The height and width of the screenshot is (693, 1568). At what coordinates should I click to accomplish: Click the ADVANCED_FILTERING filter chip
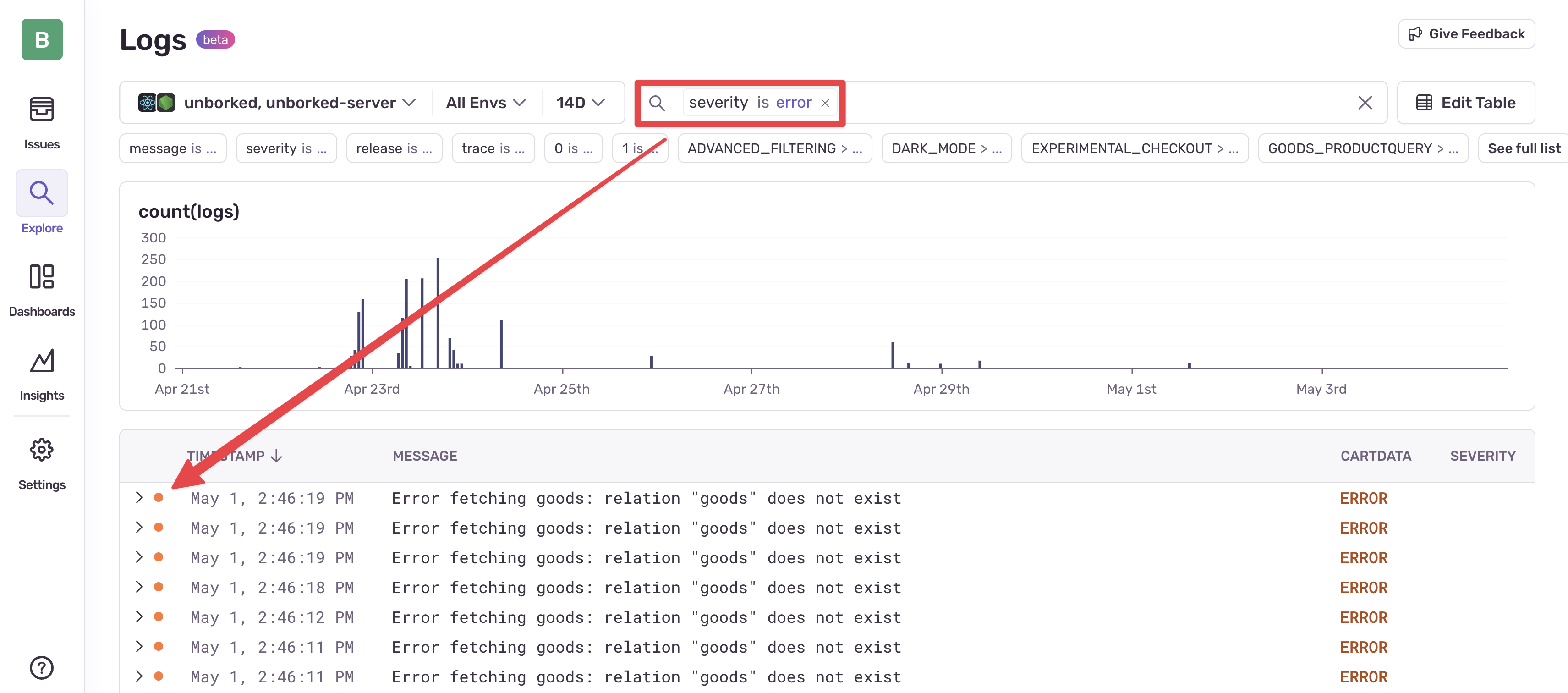point(774,148)
